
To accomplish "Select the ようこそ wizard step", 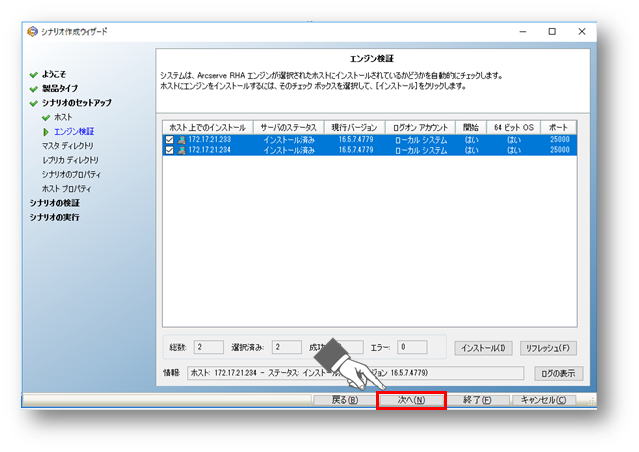I will tap(54, 75).
